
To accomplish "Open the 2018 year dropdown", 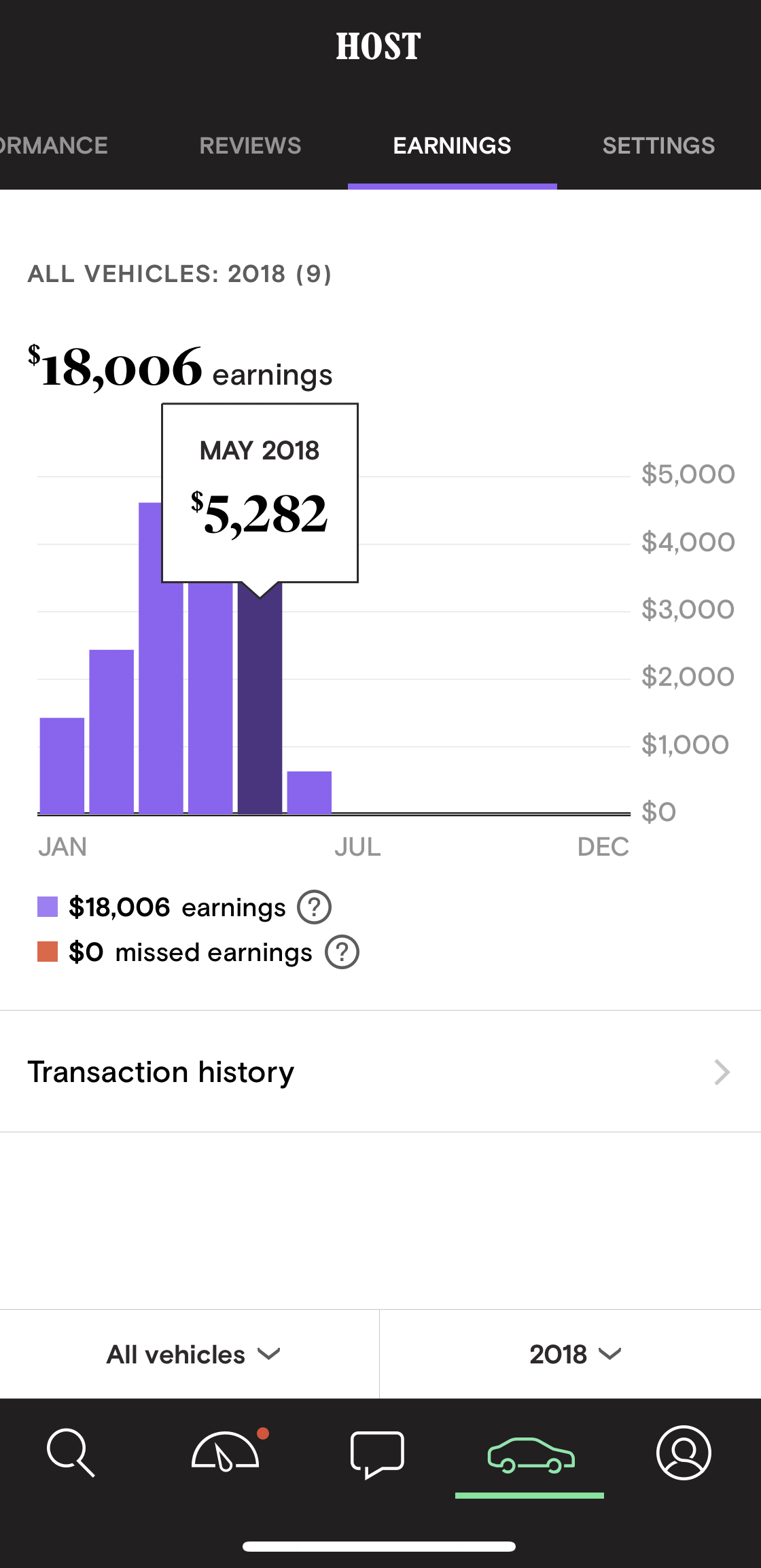I will click(x=576, y=1354).
